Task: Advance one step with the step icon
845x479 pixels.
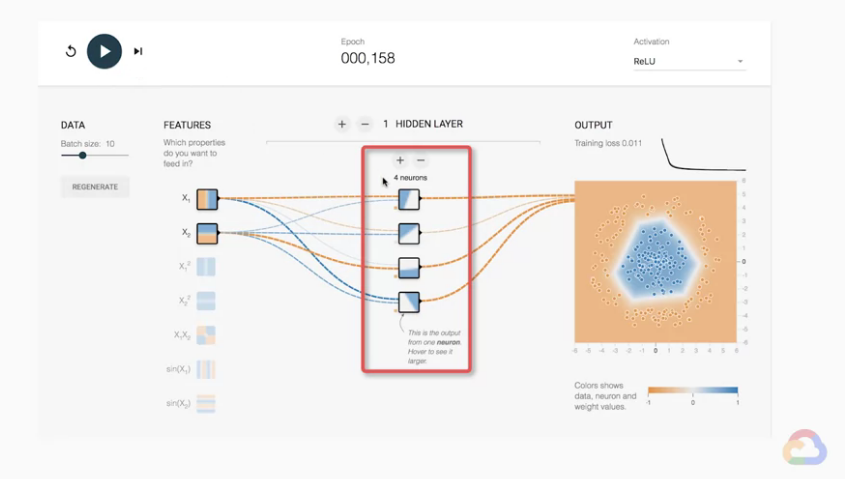Action: [x=138, y=51]
